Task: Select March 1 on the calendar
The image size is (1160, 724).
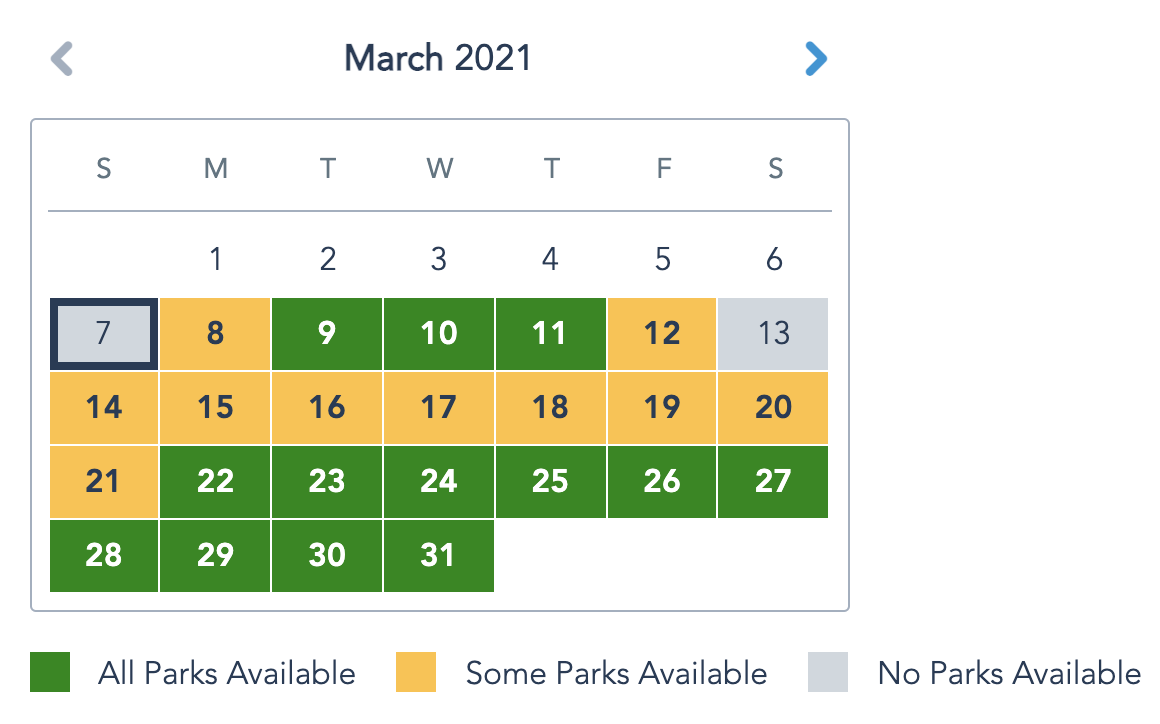Action: click(215, 260)
